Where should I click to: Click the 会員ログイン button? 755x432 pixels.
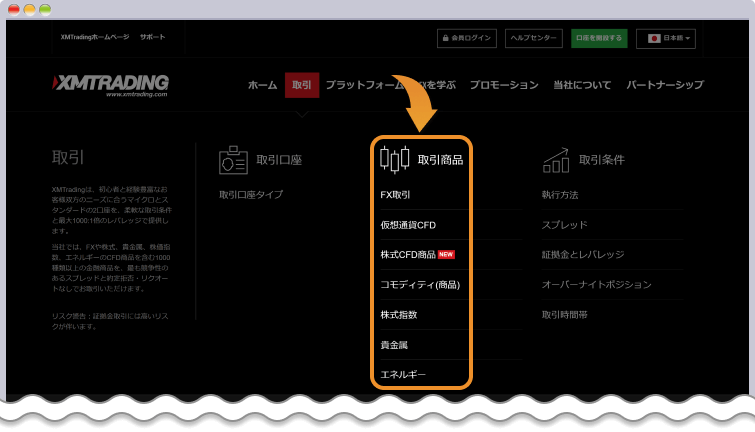click(x=467, y=38)
